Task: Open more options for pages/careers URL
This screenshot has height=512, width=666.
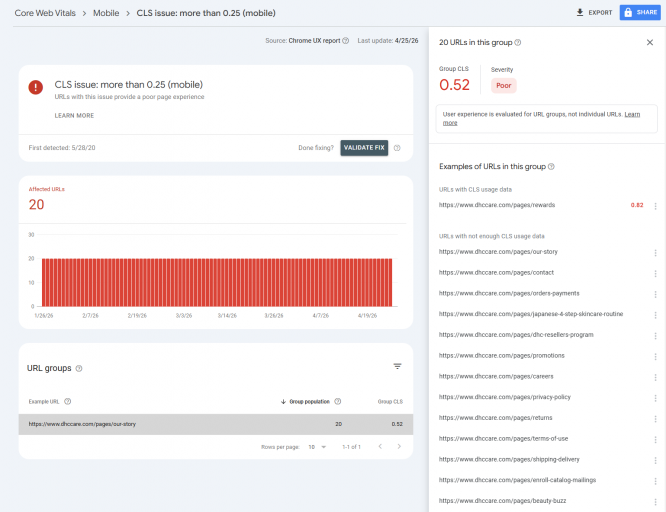Action: click(x=655, y=377)
